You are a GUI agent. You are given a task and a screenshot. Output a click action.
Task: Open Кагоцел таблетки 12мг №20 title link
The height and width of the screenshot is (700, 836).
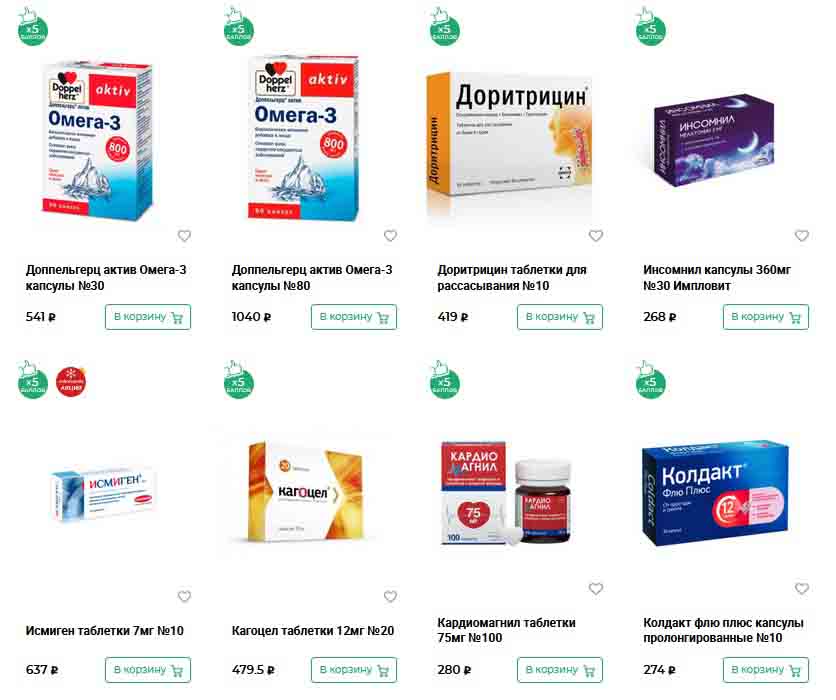[313, 631]
